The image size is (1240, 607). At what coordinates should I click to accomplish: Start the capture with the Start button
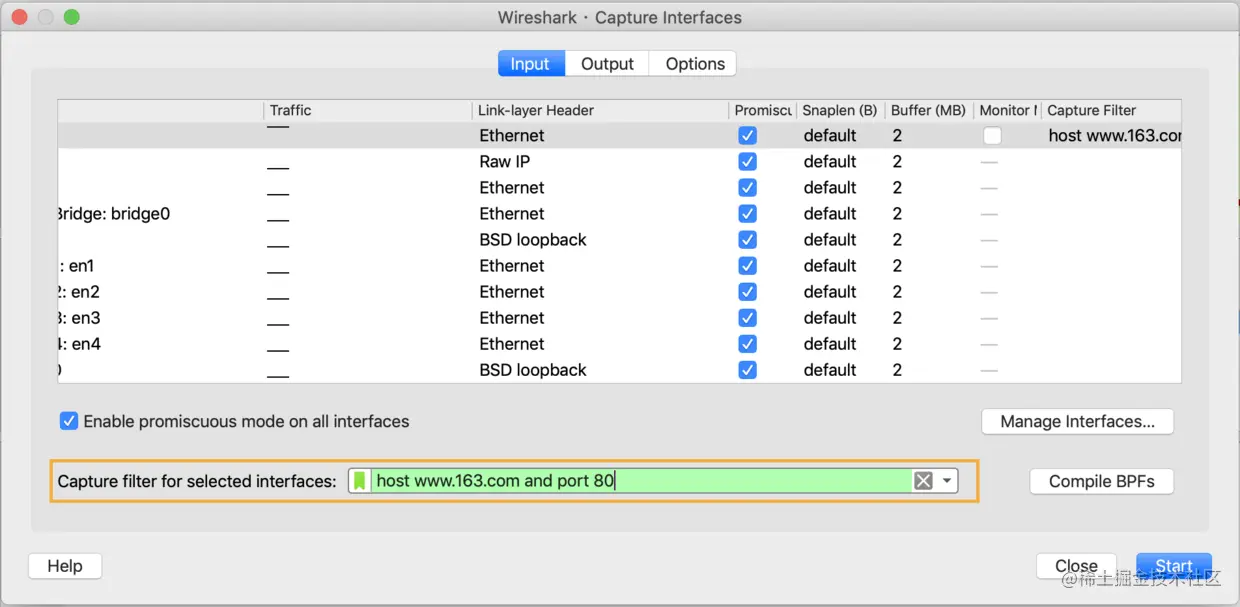[1174, 566]
